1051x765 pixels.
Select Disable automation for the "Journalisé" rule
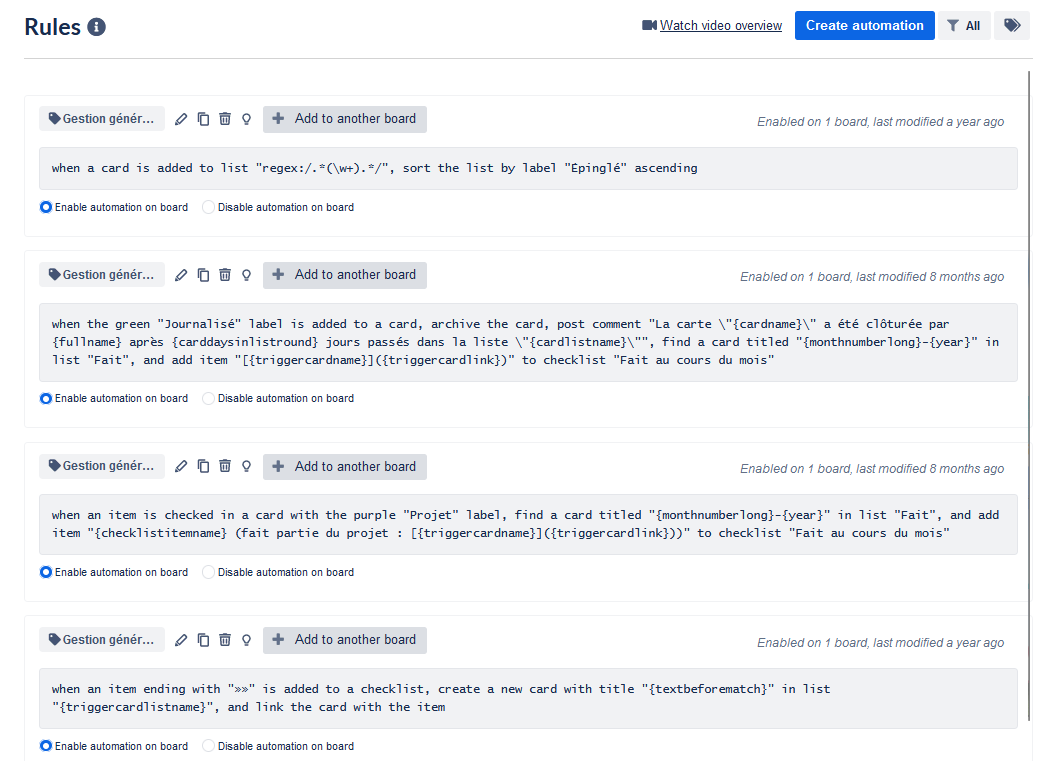pos(208,398)
